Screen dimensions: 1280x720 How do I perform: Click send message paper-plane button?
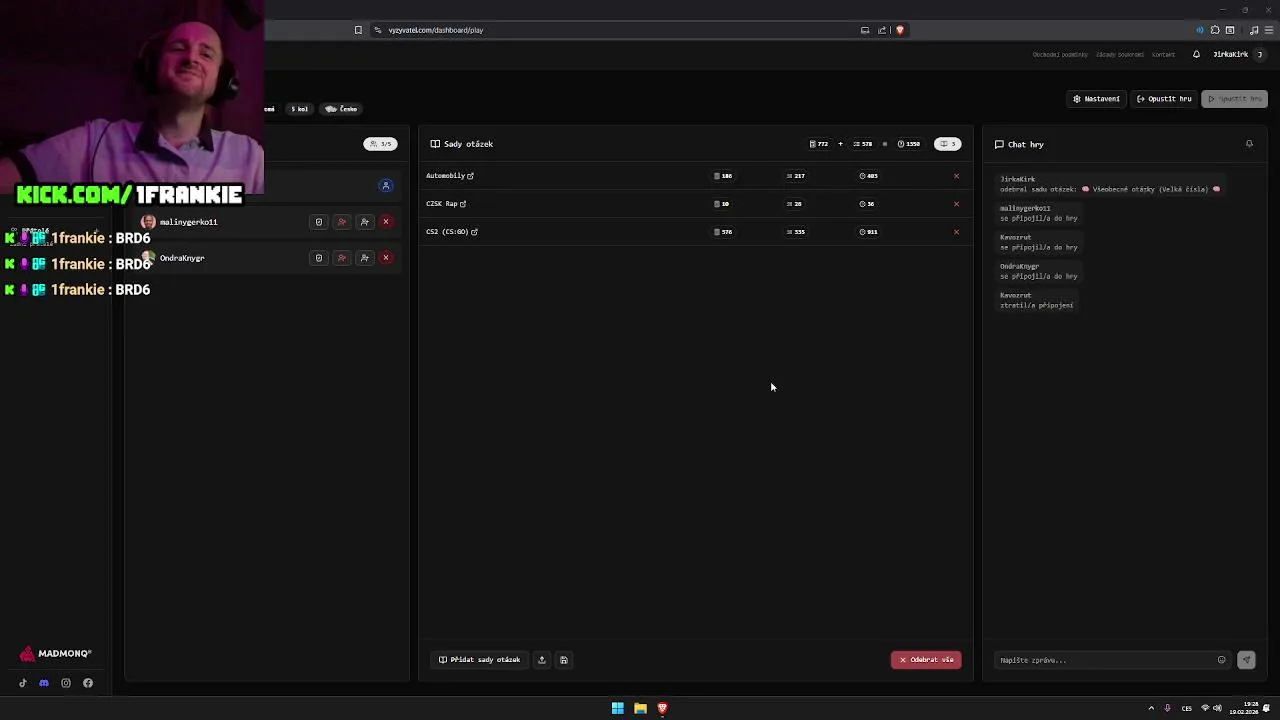click(1246, 660)
